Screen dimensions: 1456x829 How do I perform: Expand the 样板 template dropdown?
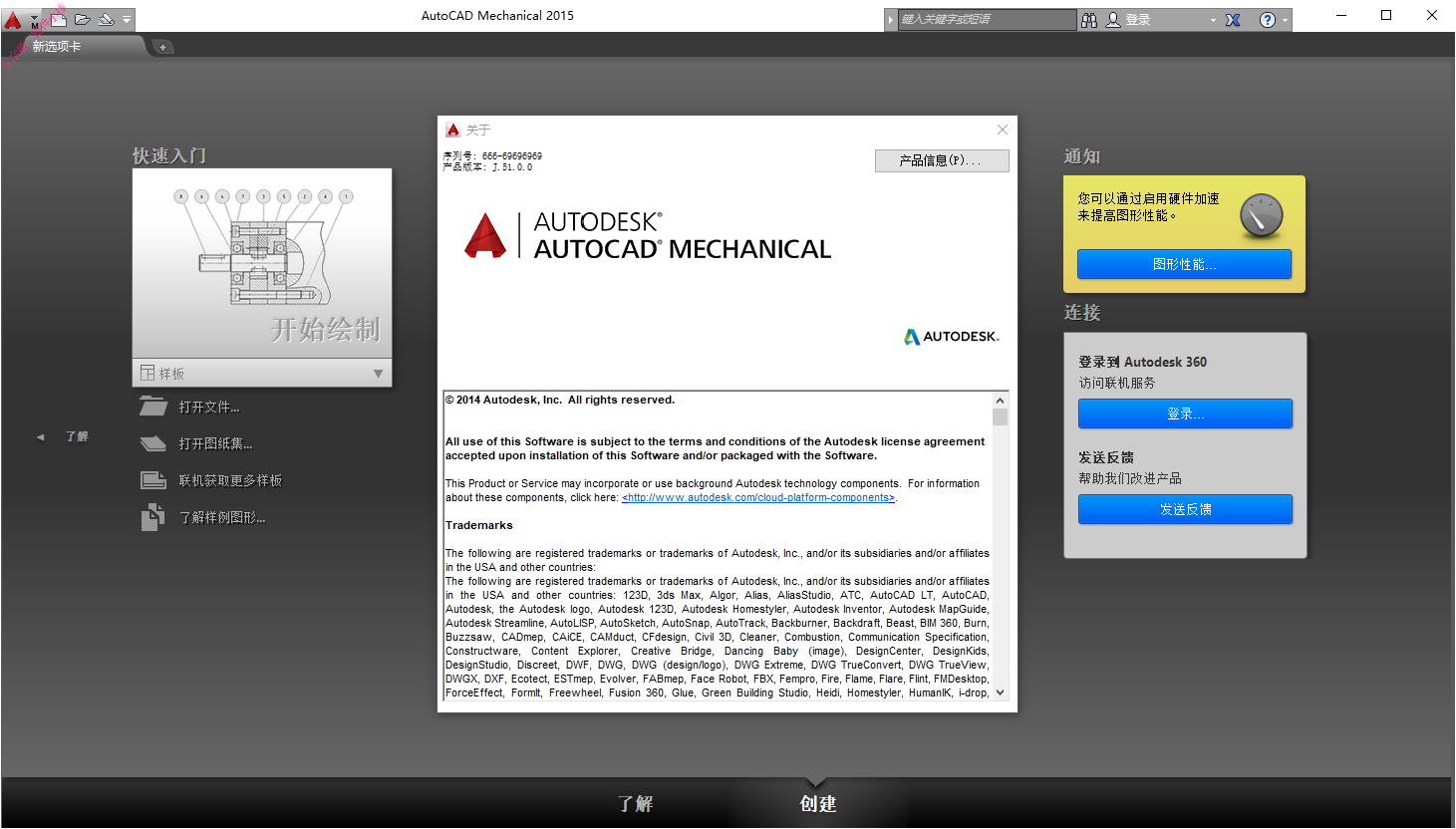[x=262, y=373]
